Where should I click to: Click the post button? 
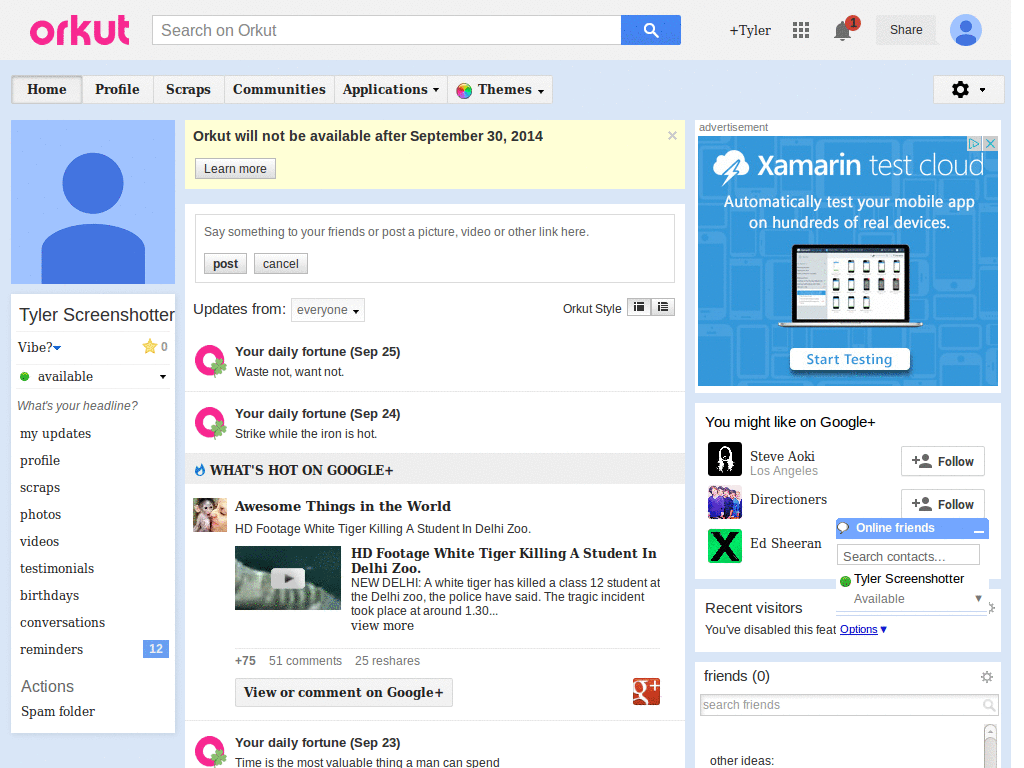click(225, 264)
